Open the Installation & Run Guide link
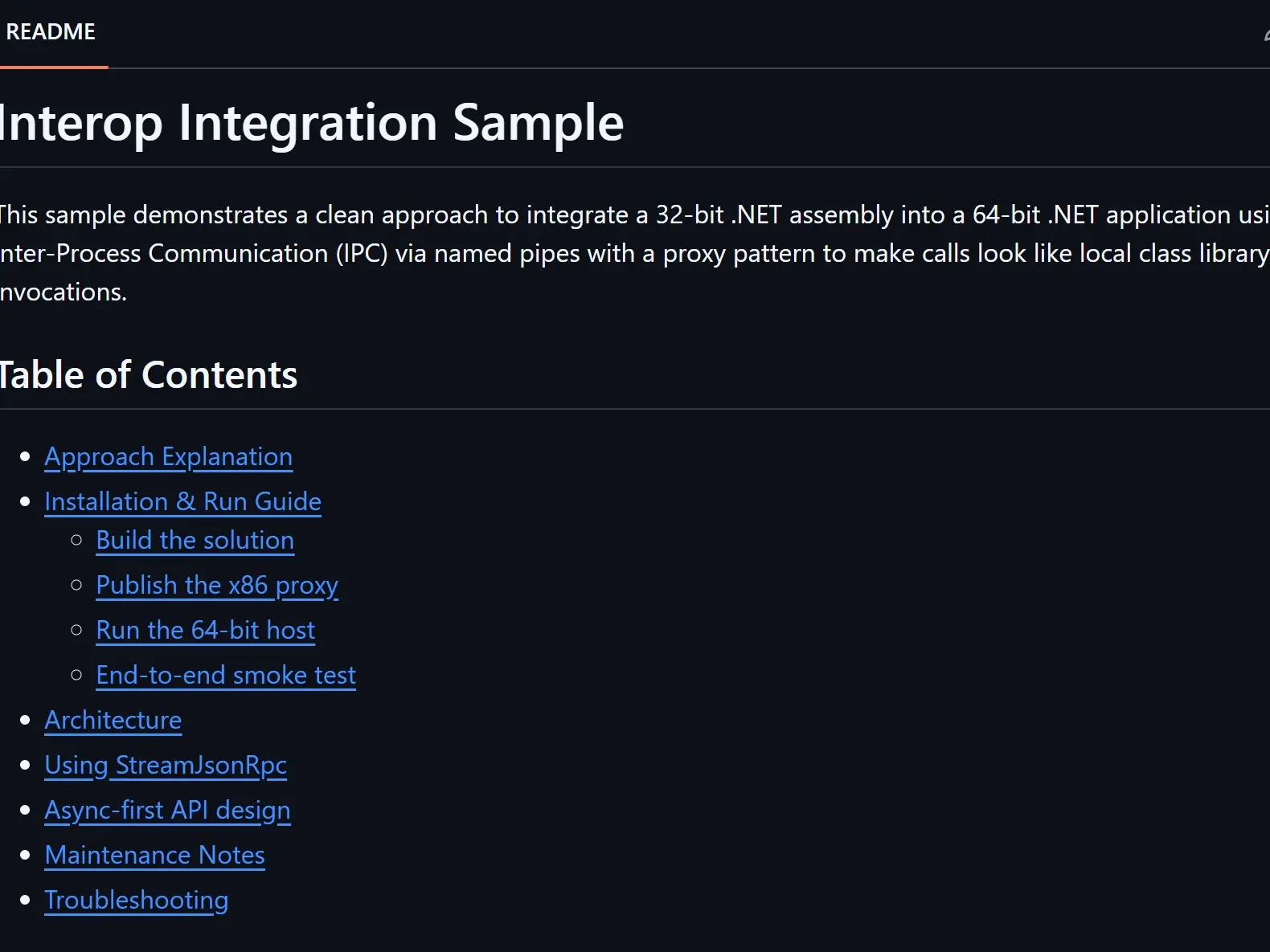The height and width of the screenshot is (952, 1270). pos(182,501)
